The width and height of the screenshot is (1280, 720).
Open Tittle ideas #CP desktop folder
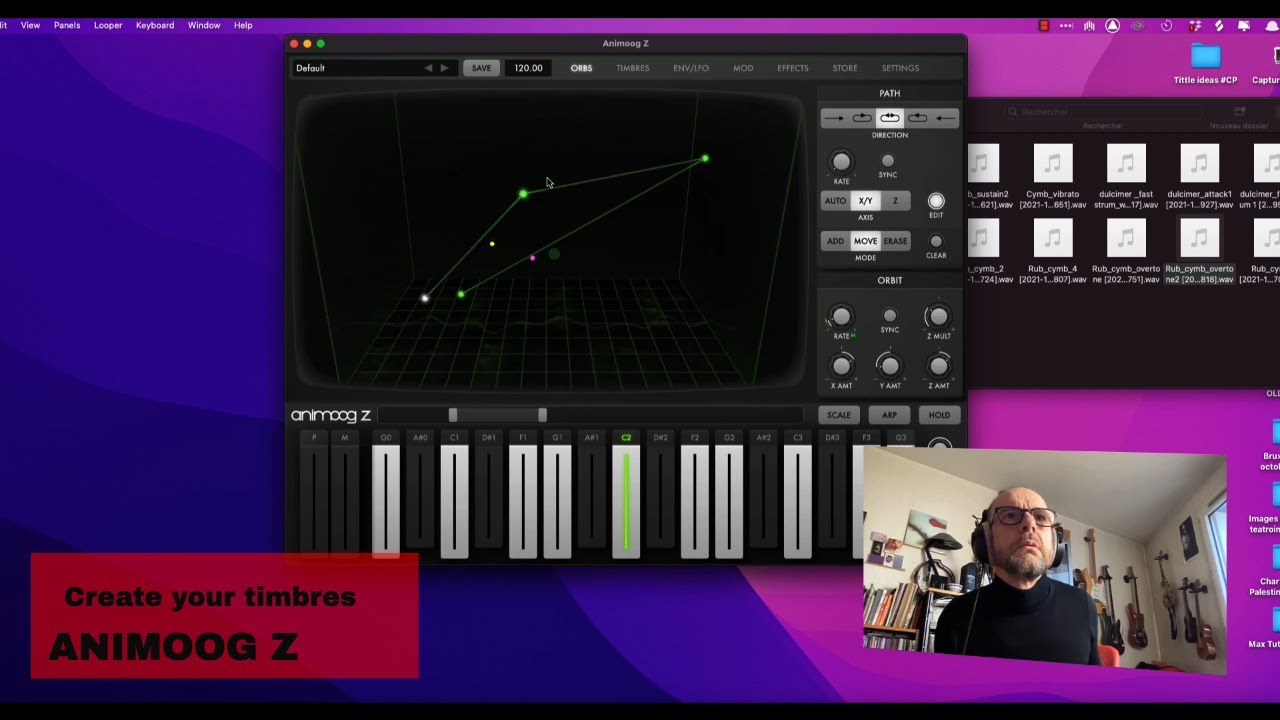click(1205, 64)
